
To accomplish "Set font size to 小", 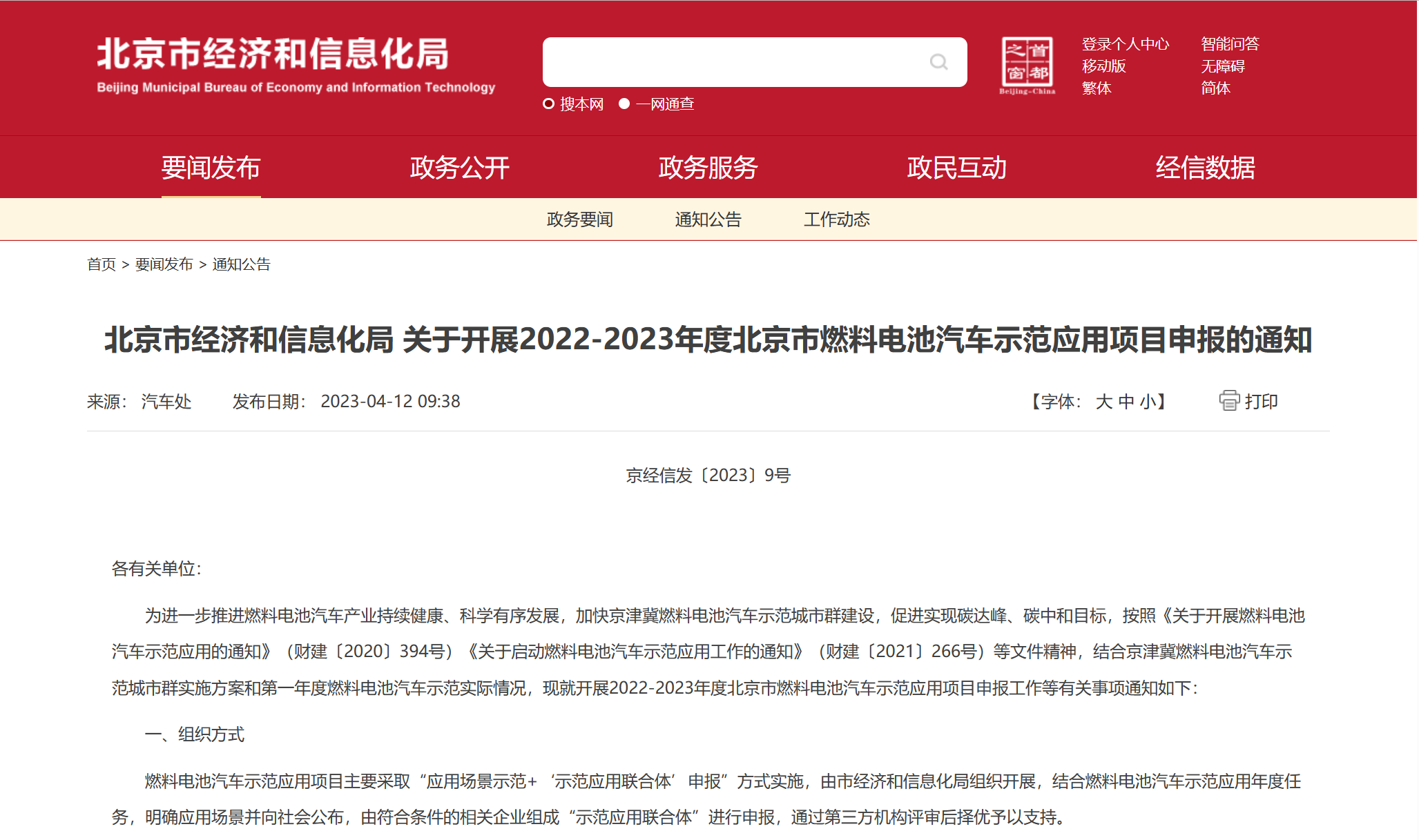I will click(x=1148, y=402).
